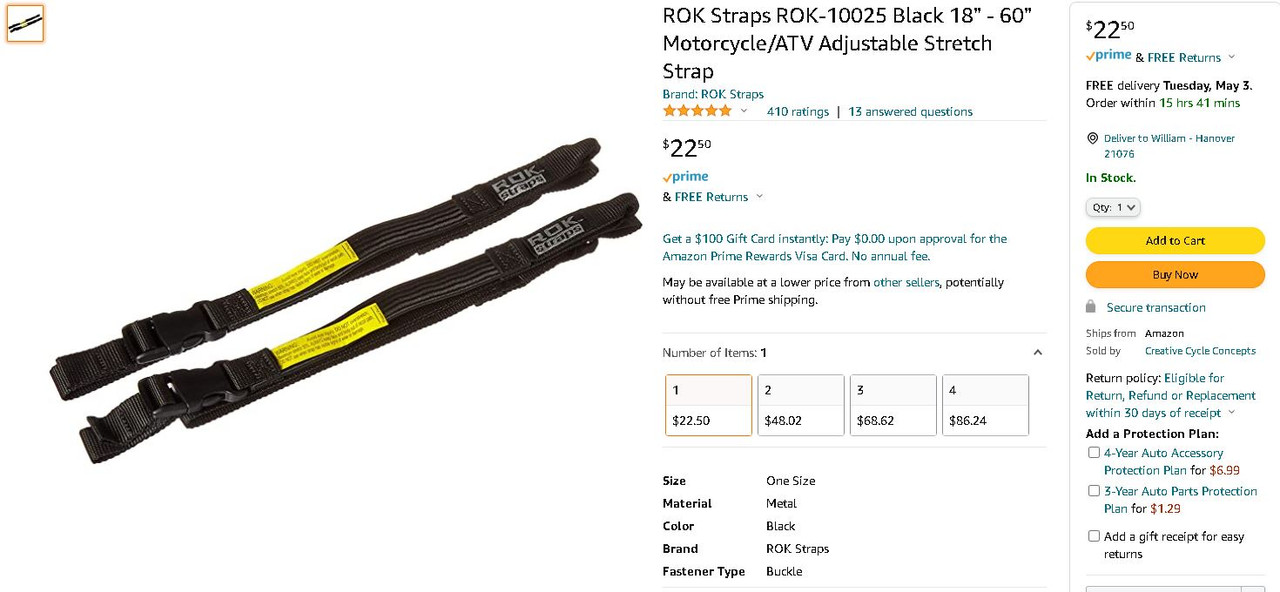Click the deliver-to location pin icon
The width and height of the screenshot is (1280, 592).
click(x=1092, y=139)
